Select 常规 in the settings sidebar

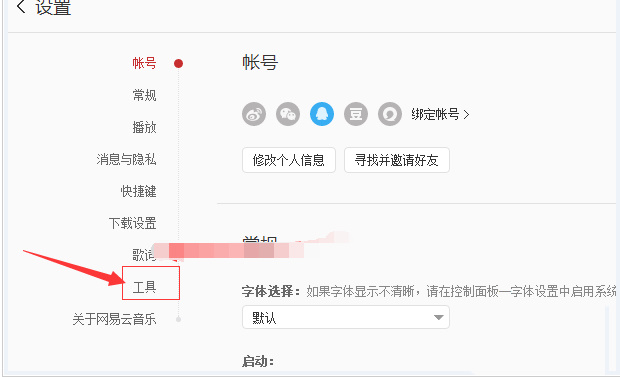(x=144, y=95)
